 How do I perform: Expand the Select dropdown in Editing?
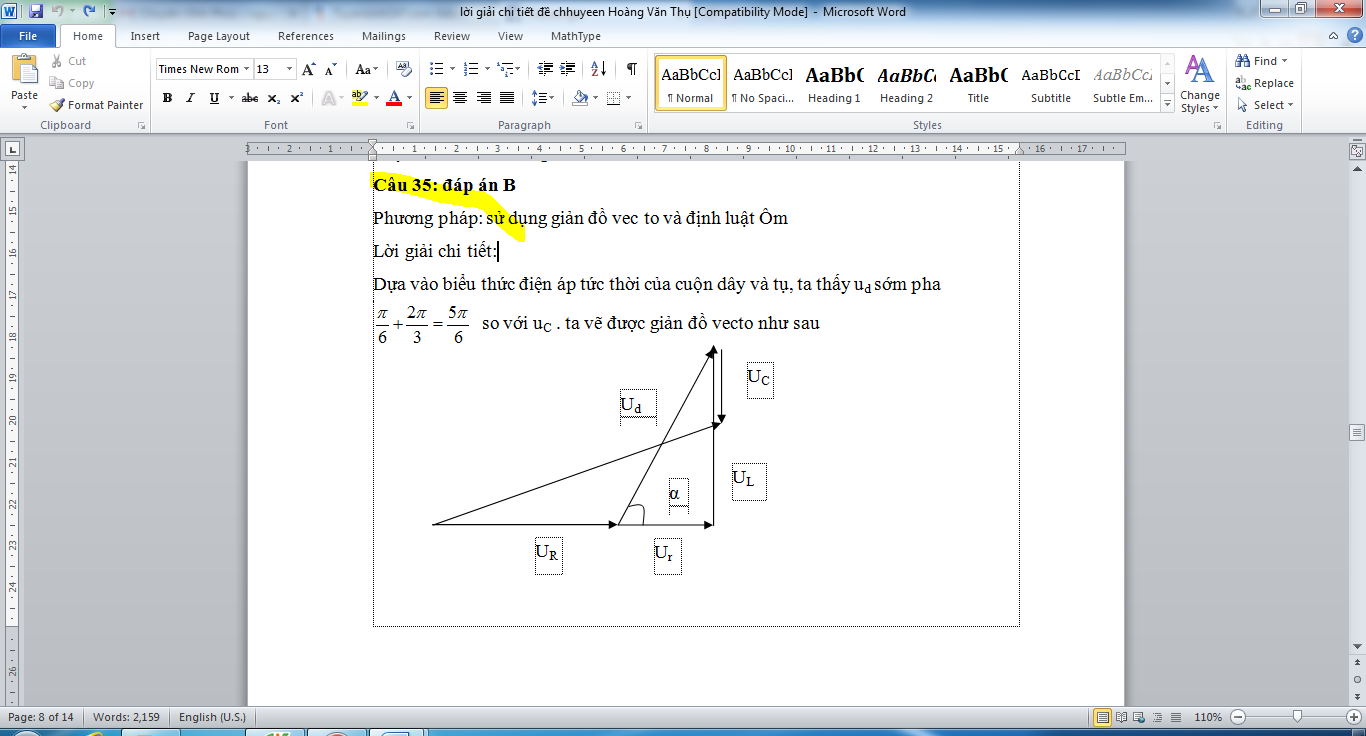1266,105
